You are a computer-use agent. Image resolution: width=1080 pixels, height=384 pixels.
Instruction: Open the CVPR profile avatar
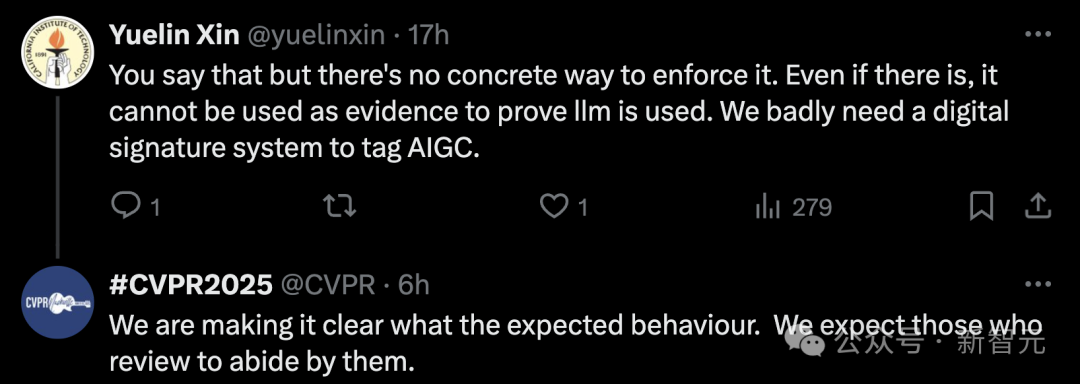[x=58, y=302]
